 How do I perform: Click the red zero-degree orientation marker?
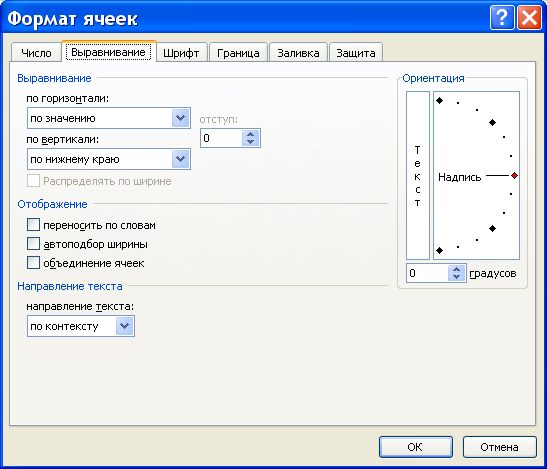[514, 176]
